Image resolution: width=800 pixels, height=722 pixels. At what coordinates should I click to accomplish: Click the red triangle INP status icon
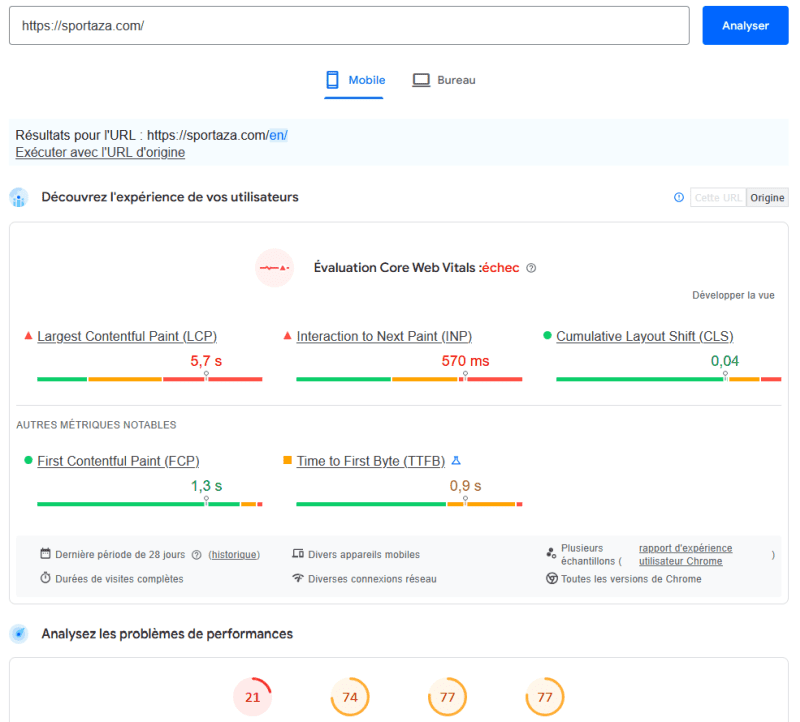coord(288,336)
